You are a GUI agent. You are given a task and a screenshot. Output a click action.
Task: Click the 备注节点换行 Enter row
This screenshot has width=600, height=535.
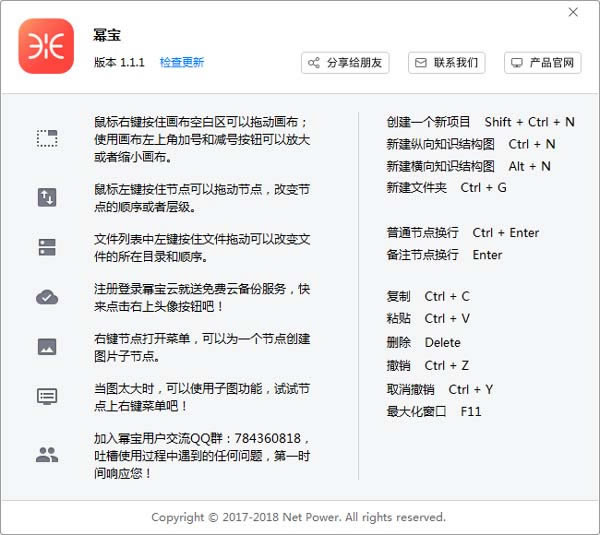(444, 255)
